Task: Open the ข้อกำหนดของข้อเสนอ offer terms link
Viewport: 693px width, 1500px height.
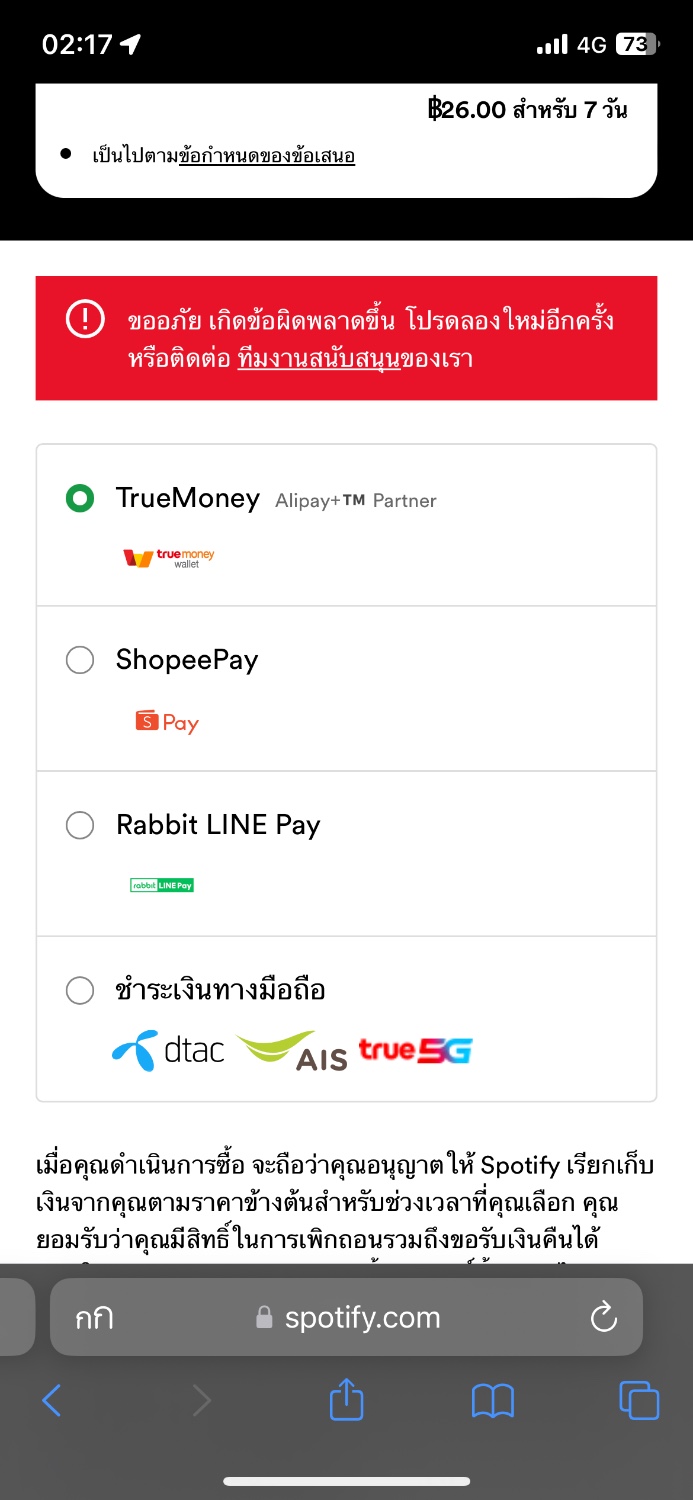Action: pyautogui.click(x=267, y=156)
